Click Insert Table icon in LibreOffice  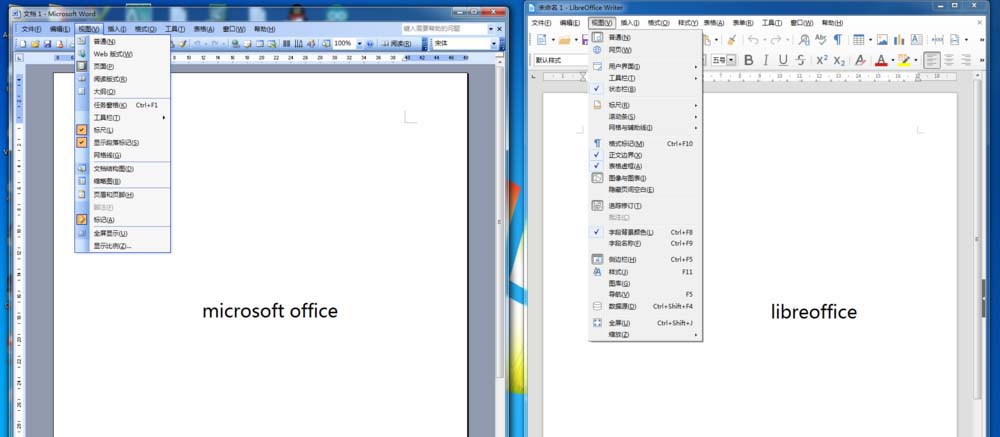(859, 40)
